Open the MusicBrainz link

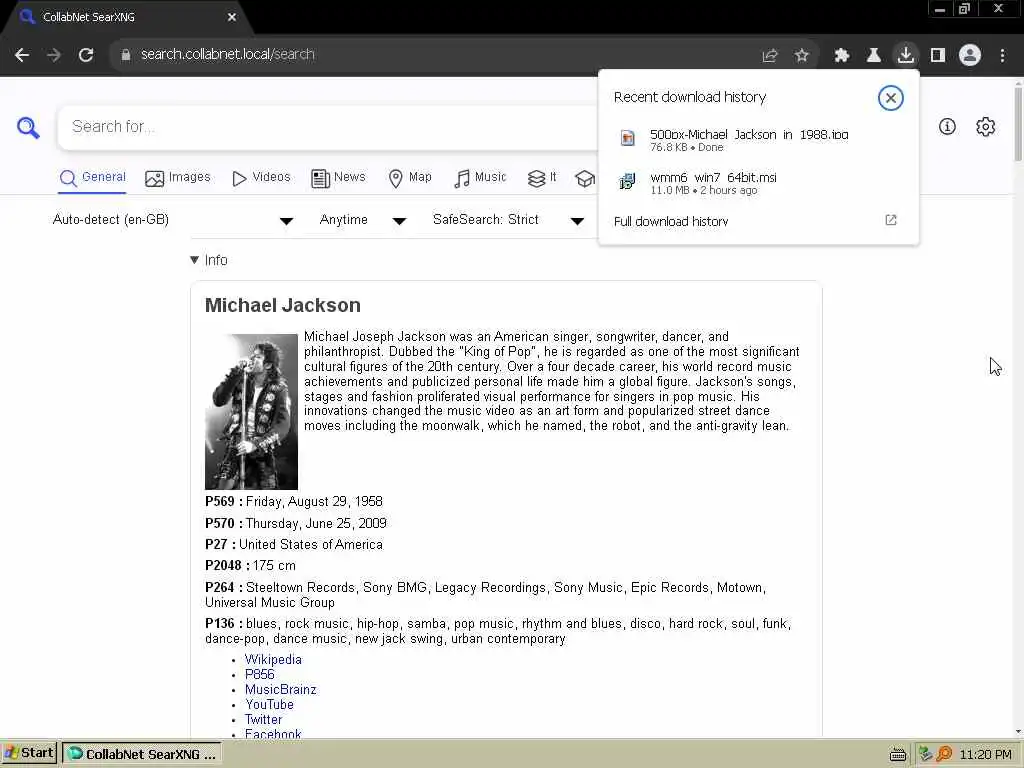tap(280, 690)
